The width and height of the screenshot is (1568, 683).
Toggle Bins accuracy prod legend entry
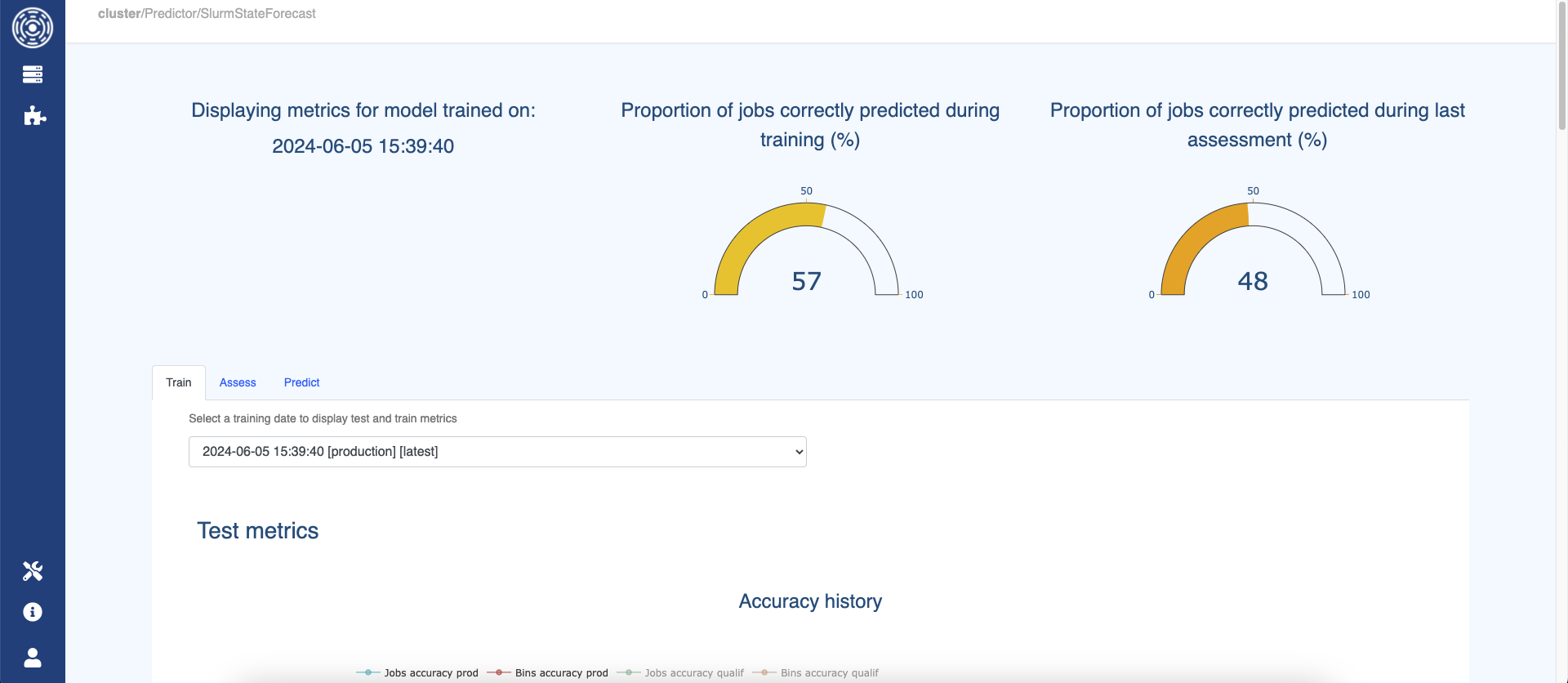548,673
